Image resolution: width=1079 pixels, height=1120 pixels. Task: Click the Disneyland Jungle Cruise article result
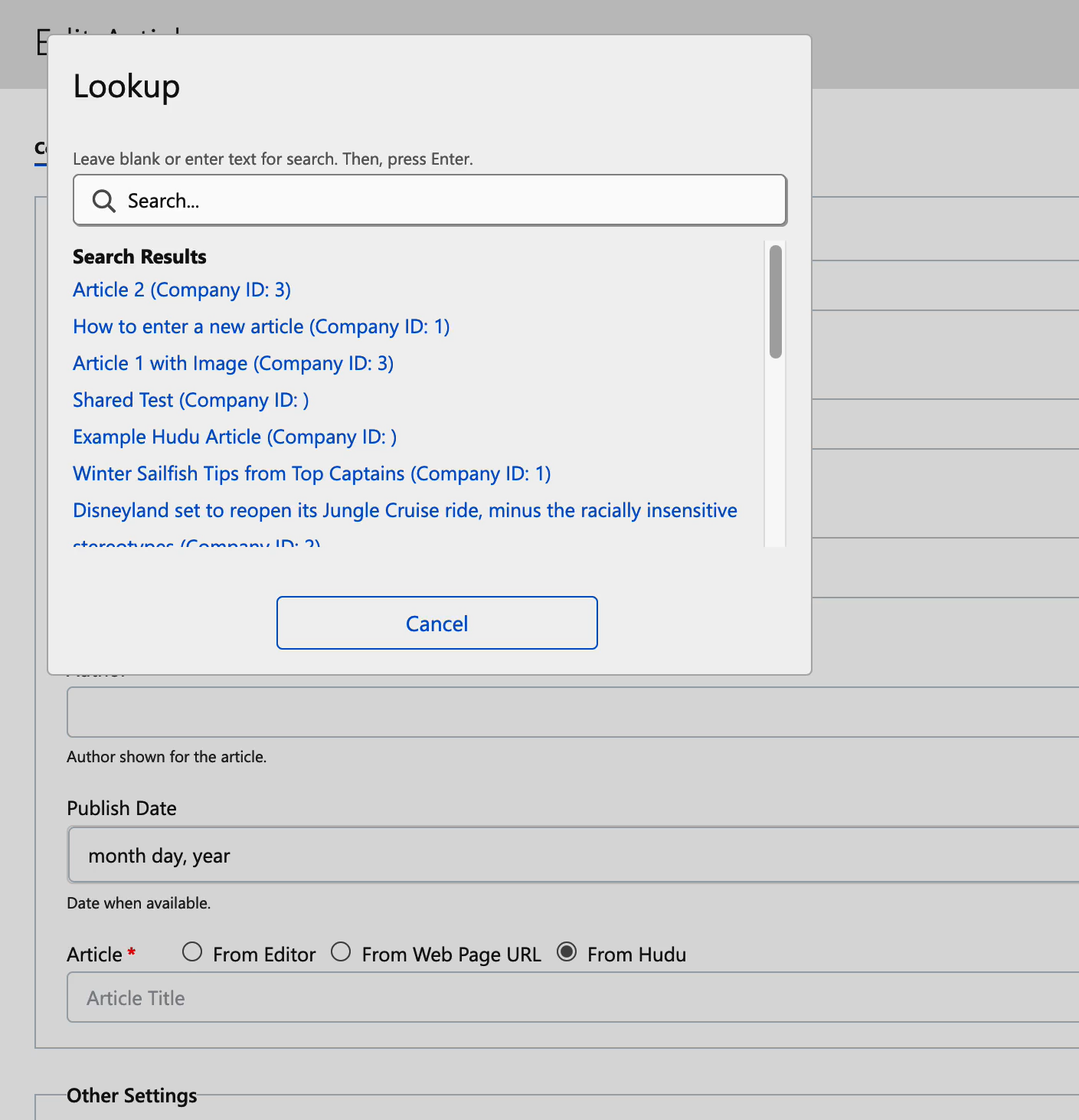pos(404,510)
